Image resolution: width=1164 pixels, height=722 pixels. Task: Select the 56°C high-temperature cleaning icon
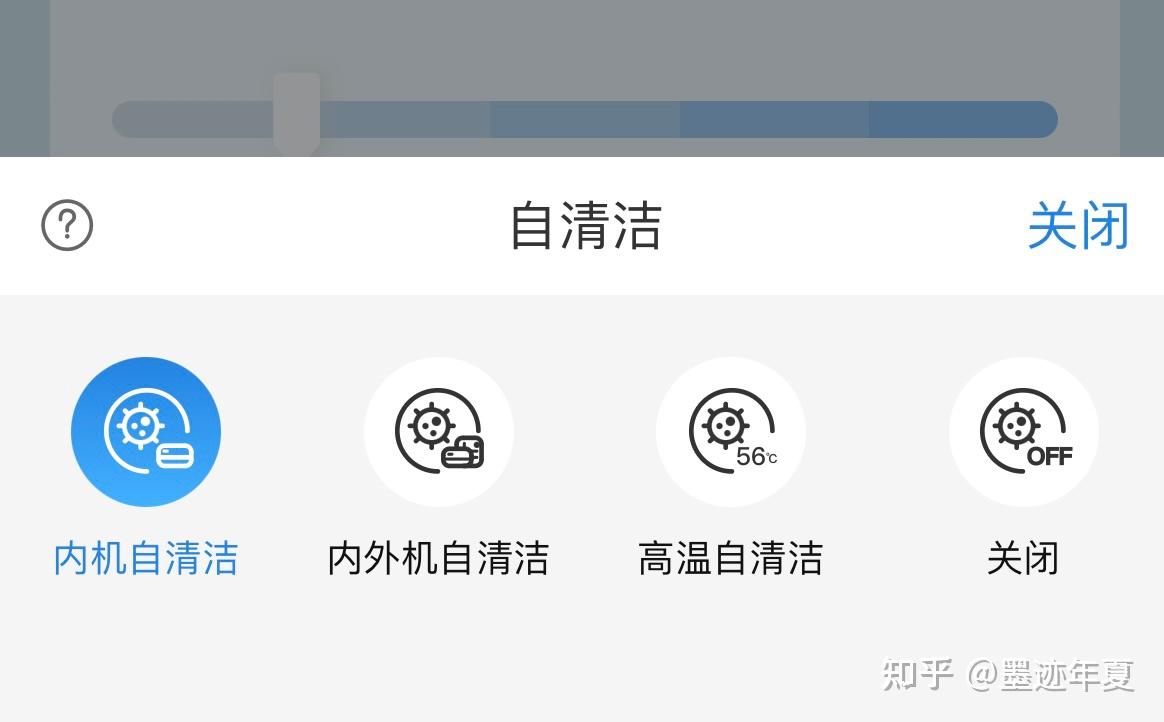[731, 432]
